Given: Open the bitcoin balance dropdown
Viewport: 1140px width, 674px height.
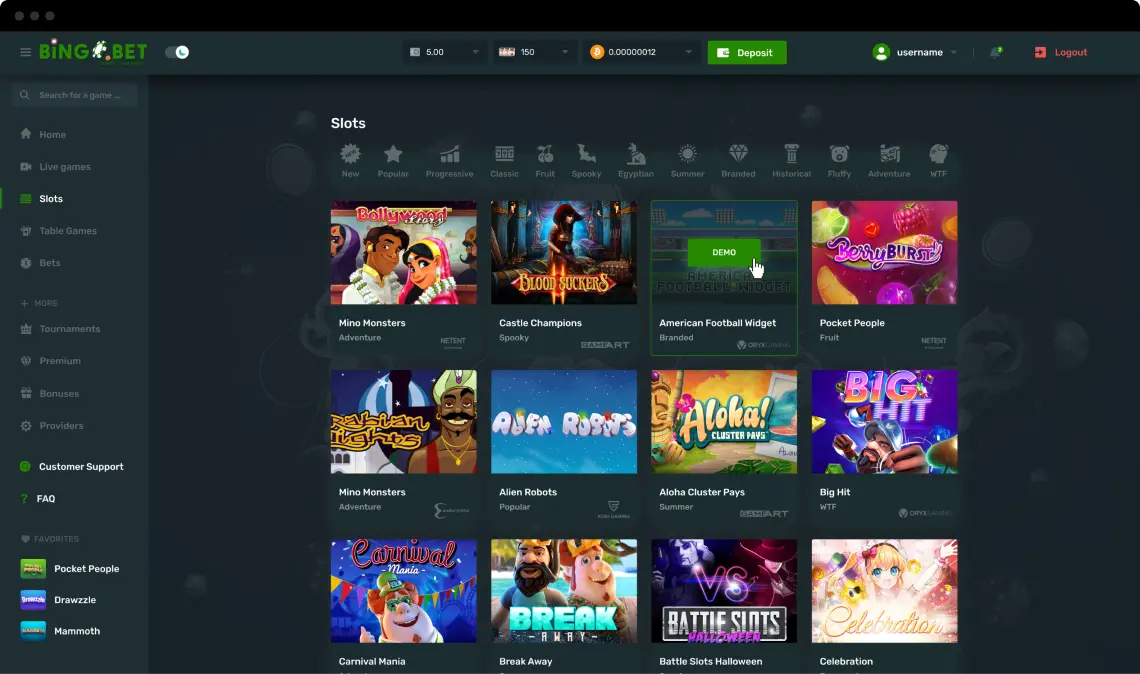Looking at the screenshot, I should coord(641,52).
